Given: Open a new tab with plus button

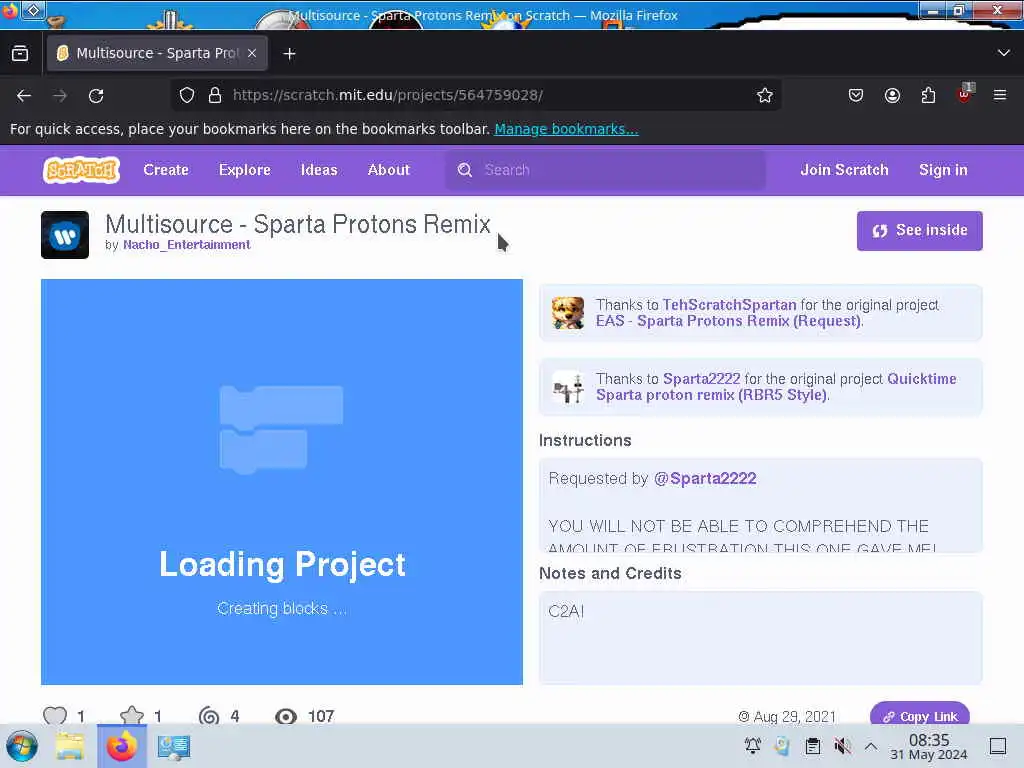Looking at the screenshot, I should [289, 54].
